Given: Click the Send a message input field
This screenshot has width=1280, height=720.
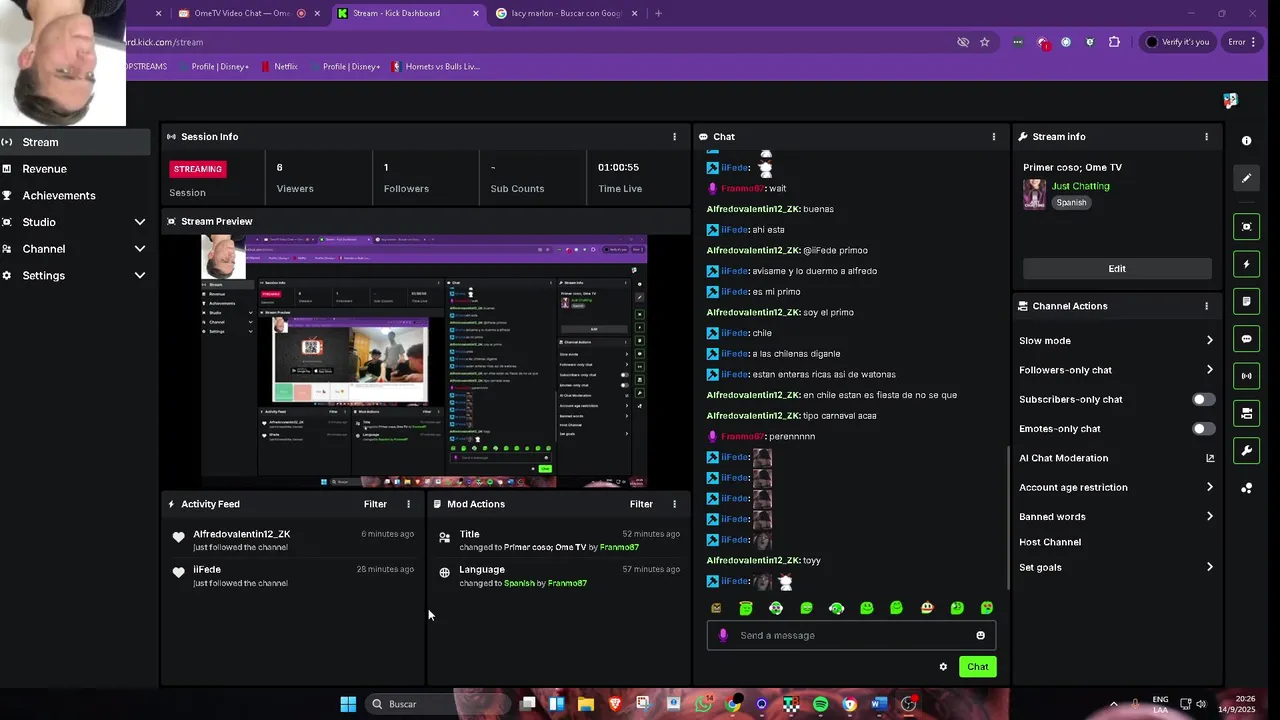Looking at the screenshot, I should tap(851, 635).
